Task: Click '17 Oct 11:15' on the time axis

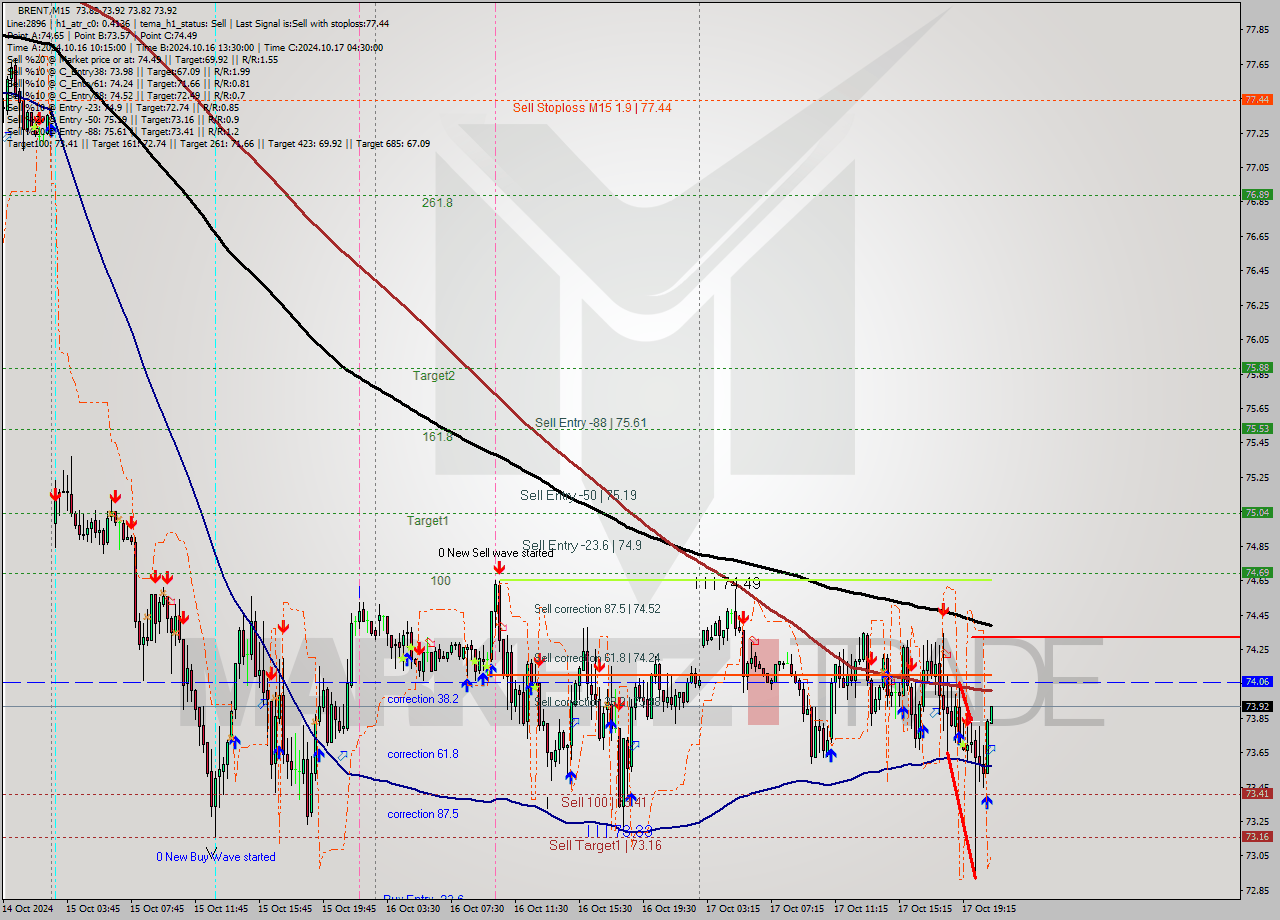Action: pyautogui.click(x=861, y=909)
